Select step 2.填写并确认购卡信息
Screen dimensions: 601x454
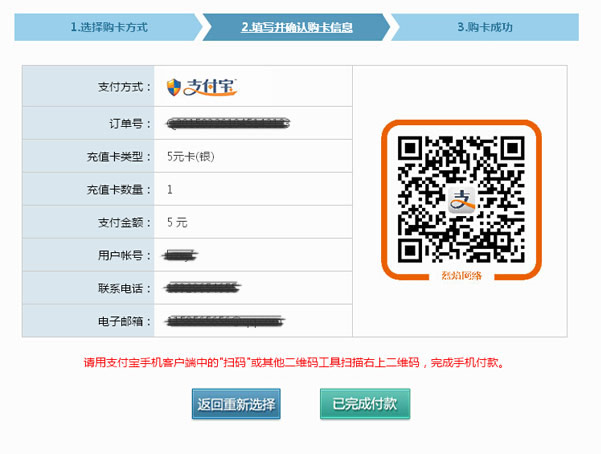coord(297,27)
